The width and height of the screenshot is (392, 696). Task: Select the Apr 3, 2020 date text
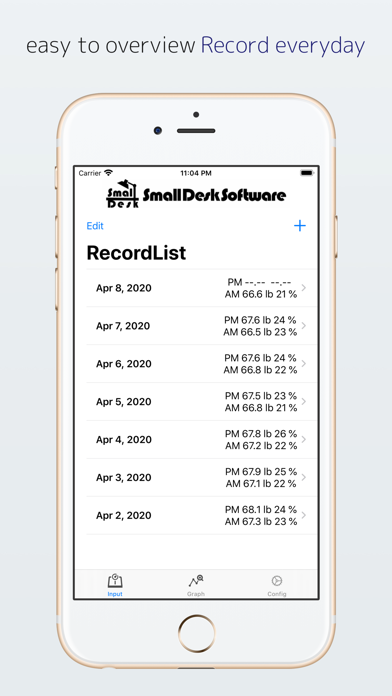(x=123, y=478)
